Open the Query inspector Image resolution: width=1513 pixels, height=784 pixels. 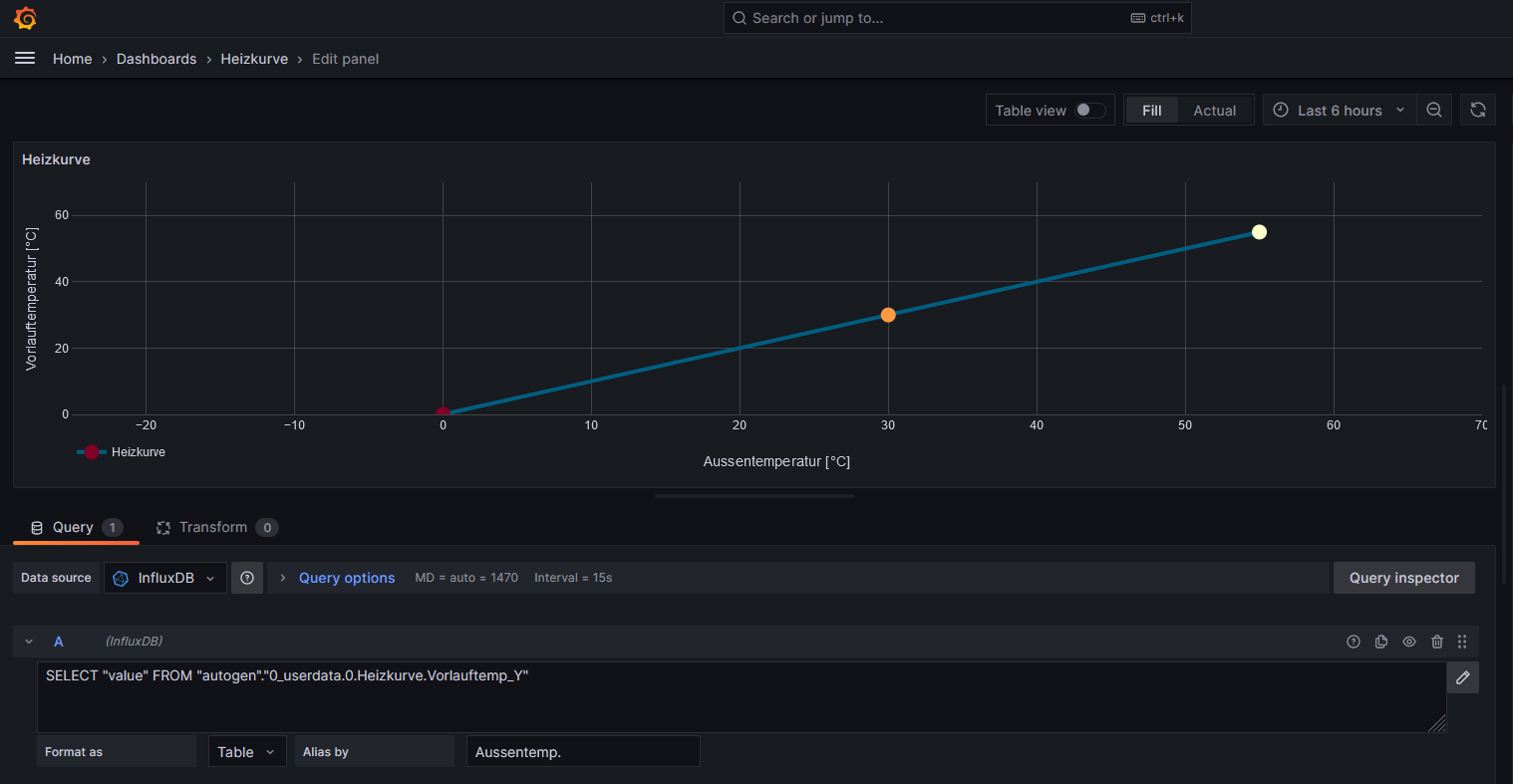(x=1403, y=578)
